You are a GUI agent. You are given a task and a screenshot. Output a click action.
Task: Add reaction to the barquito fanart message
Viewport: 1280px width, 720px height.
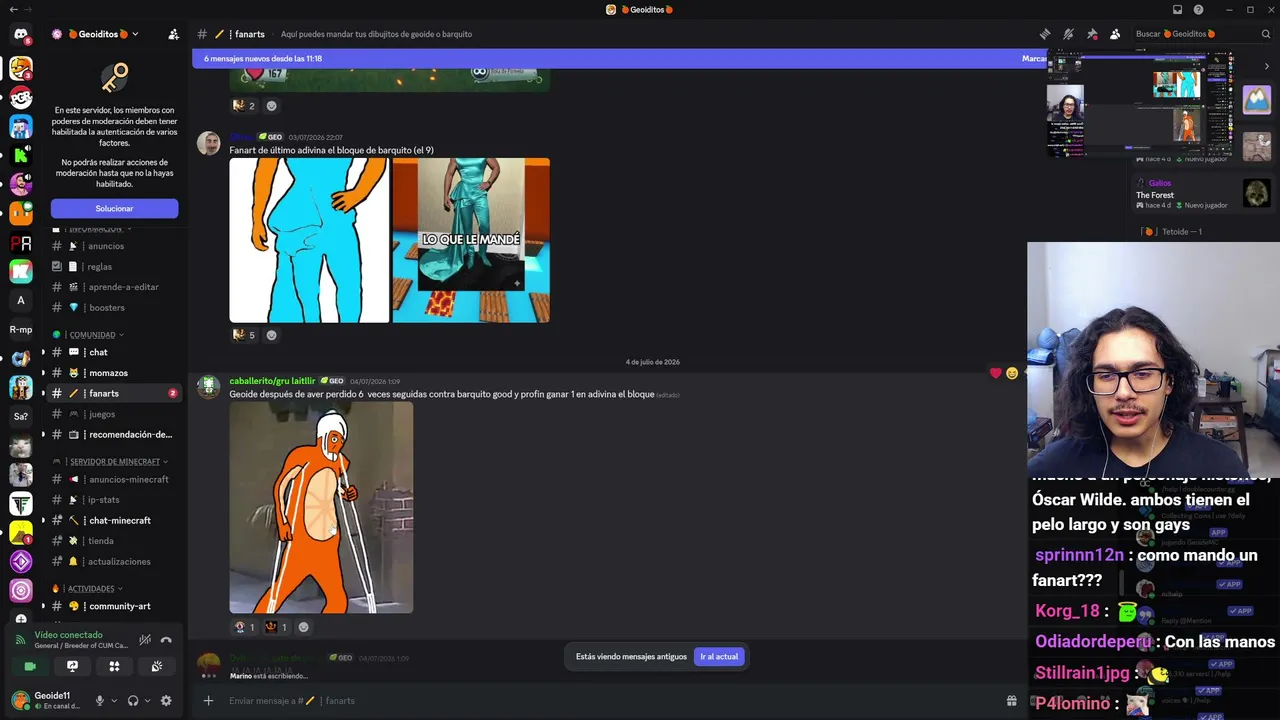pyautogui.click(x=271, y=335)
